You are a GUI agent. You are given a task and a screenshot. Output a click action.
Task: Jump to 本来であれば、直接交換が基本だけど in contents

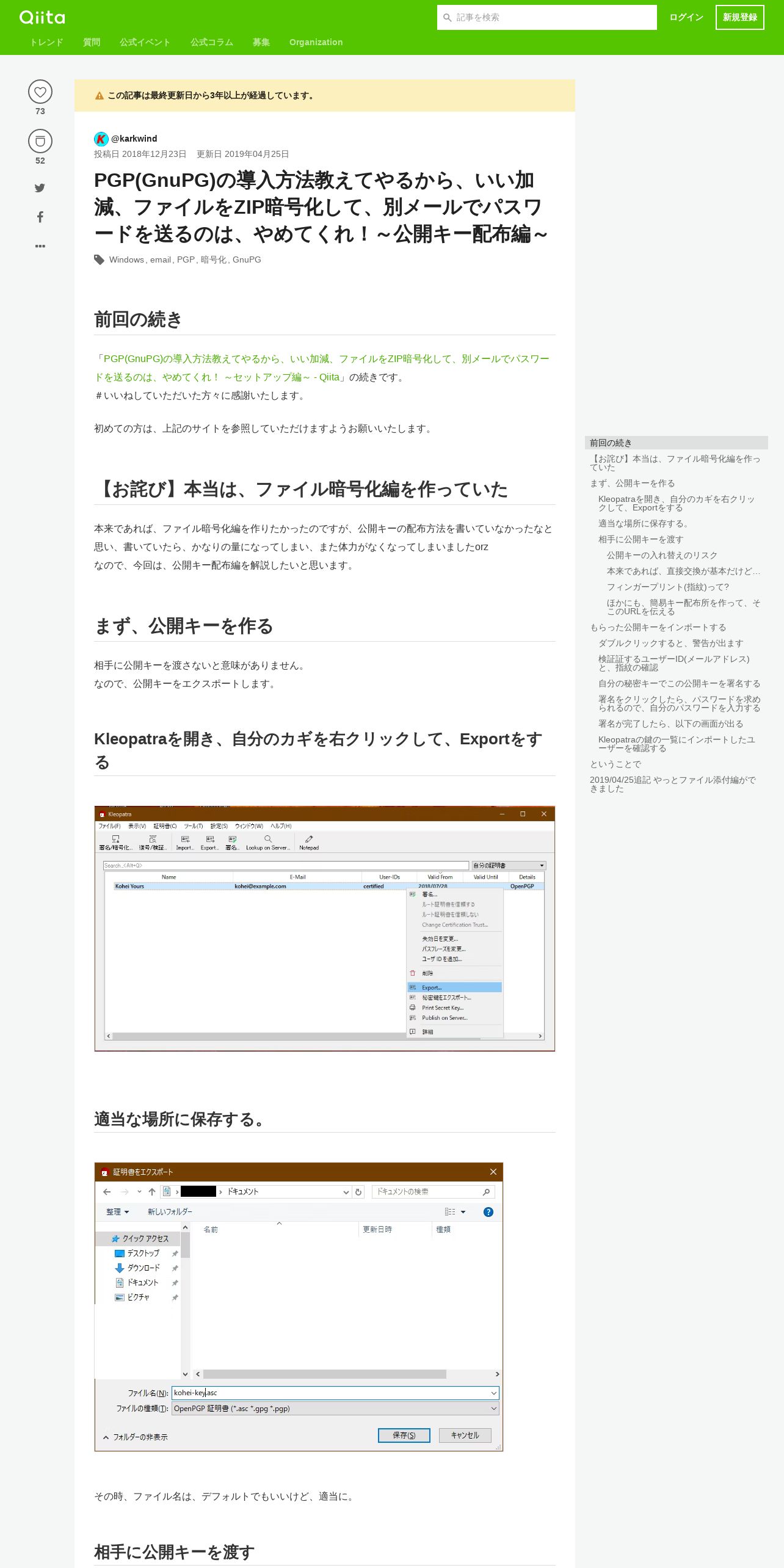click(683, 571)
